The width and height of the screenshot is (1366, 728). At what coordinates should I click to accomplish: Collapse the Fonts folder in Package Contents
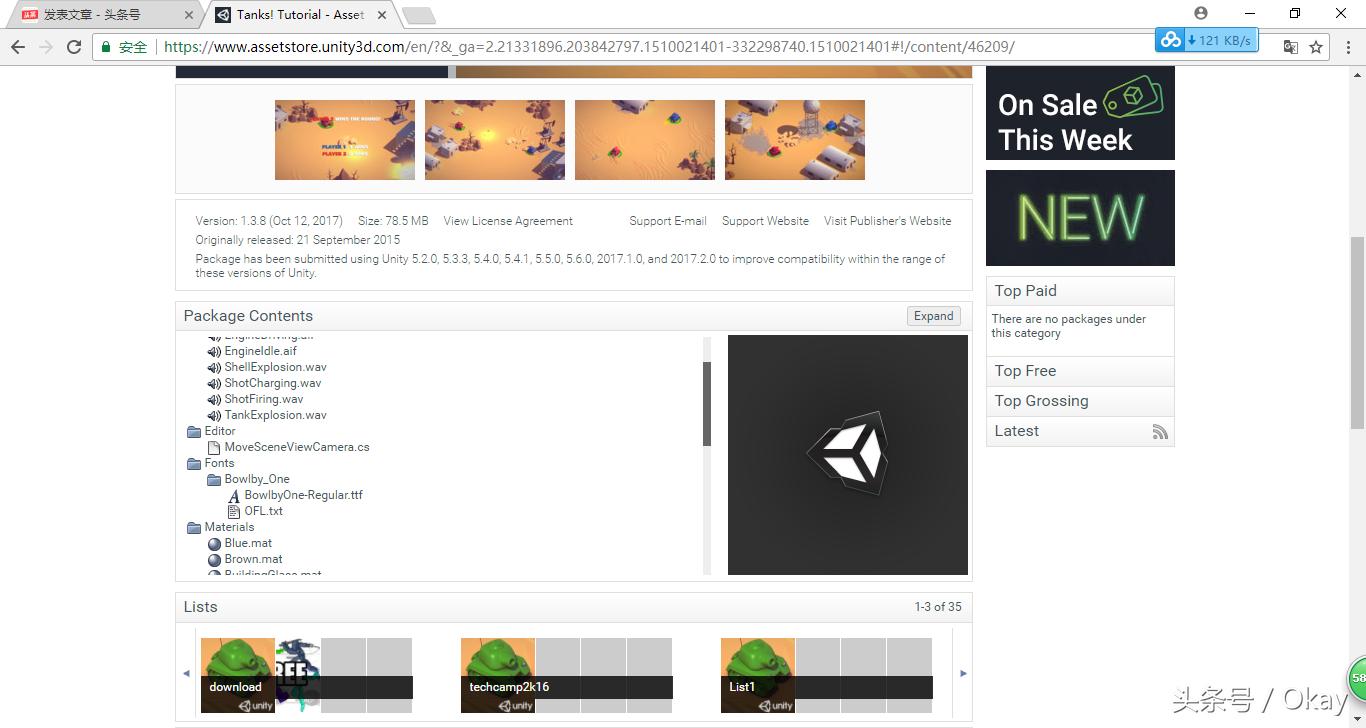(x=195, y=463)
